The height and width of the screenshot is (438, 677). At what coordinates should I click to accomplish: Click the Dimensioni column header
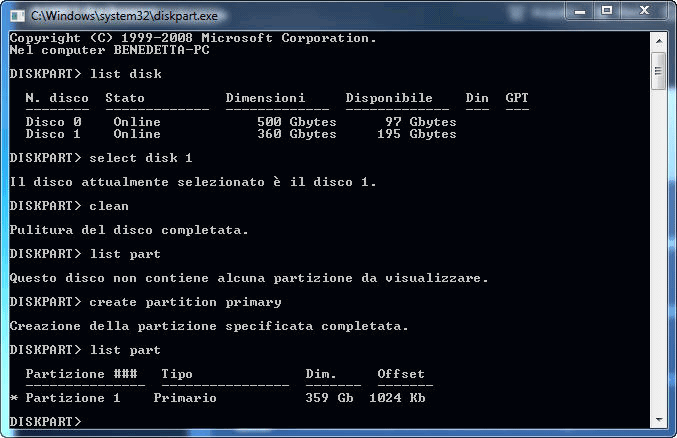click(x=265, y=98)
